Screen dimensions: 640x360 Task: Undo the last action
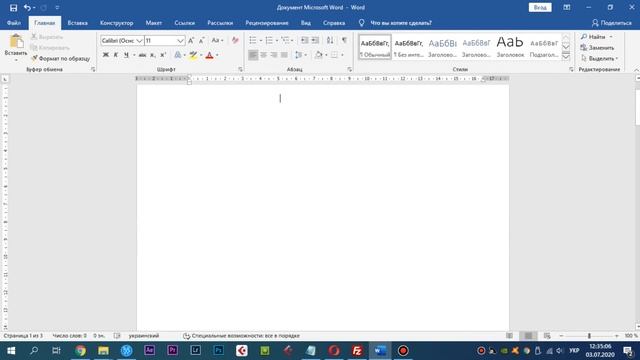coord(27,8)
